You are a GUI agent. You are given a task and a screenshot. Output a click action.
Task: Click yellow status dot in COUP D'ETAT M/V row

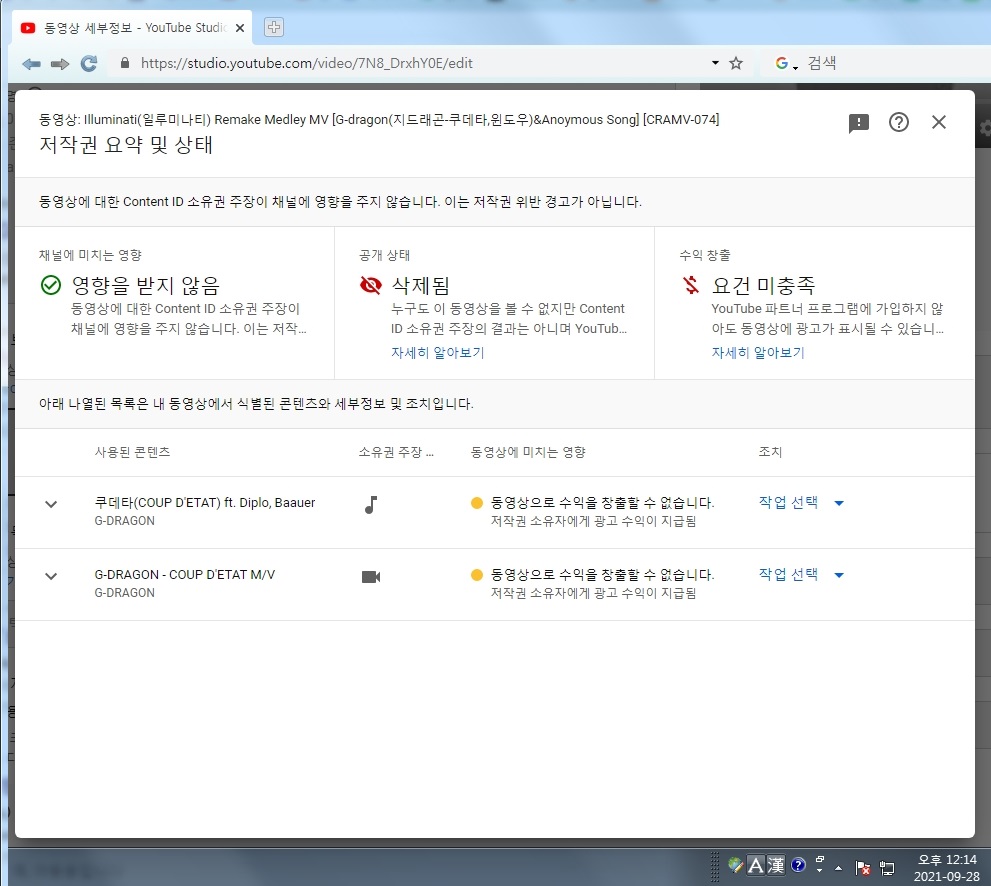click(477, 575)
